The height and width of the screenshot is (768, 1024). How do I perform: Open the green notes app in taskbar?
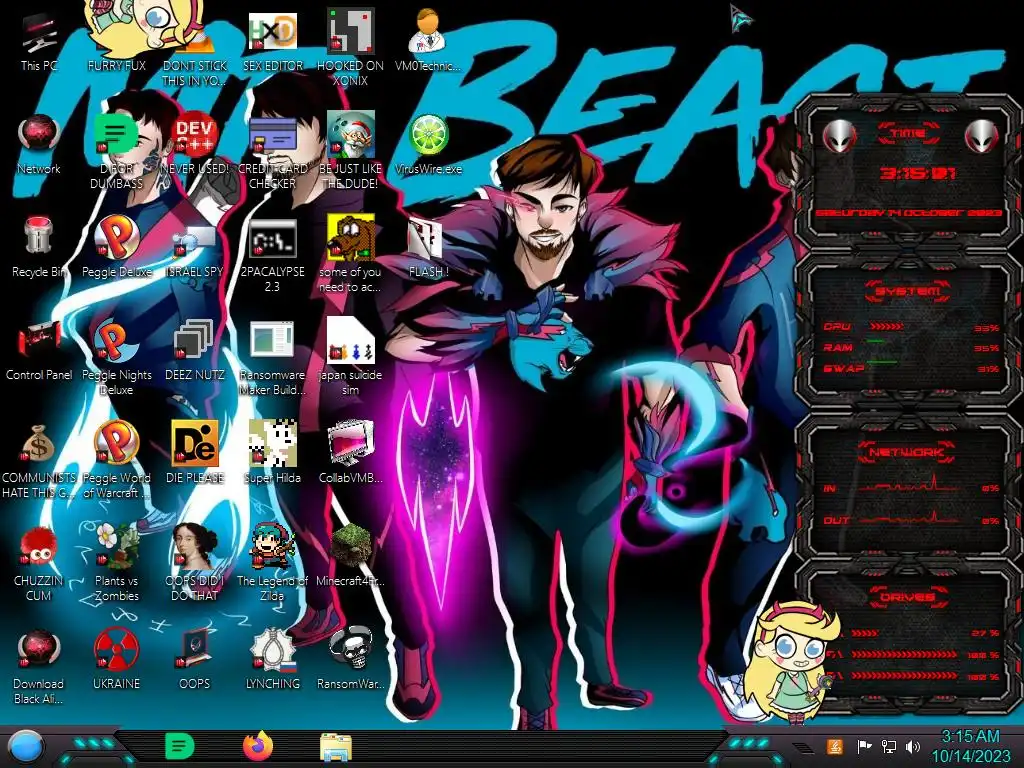[x=180, y=746]
